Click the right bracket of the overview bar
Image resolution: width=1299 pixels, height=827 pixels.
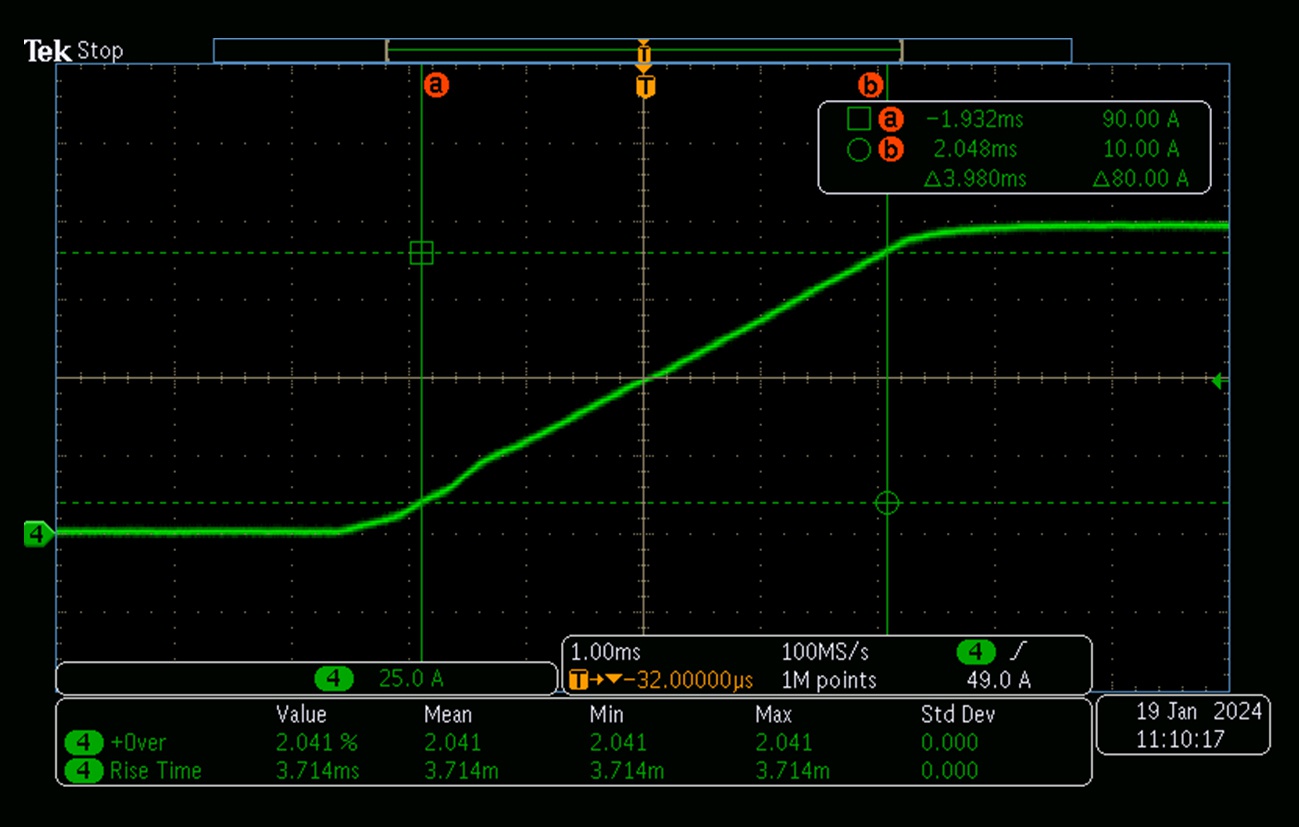(902, 51)
